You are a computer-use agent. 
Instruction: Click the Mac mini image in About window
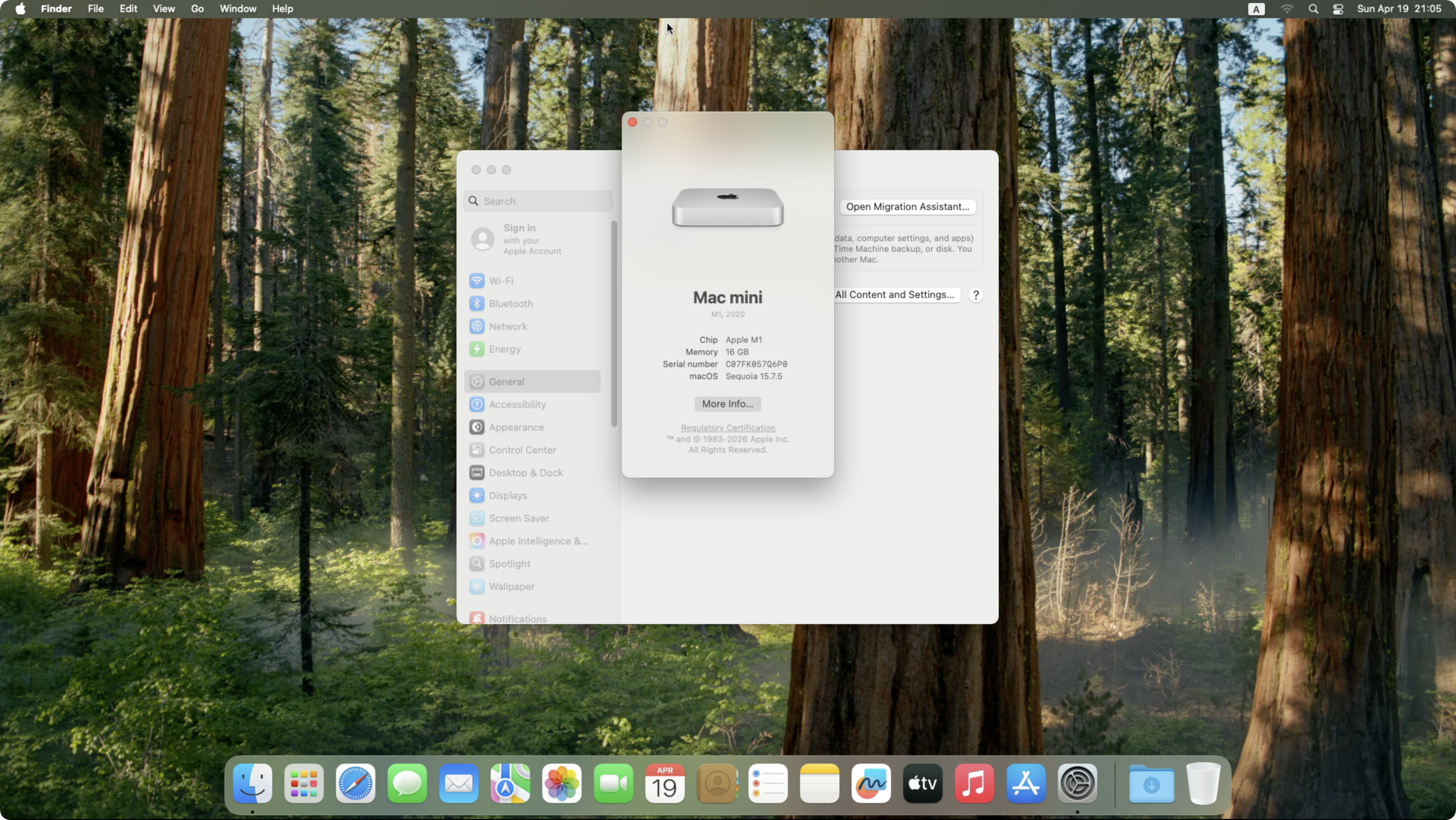pyautogui.click(x=728, y=207)
